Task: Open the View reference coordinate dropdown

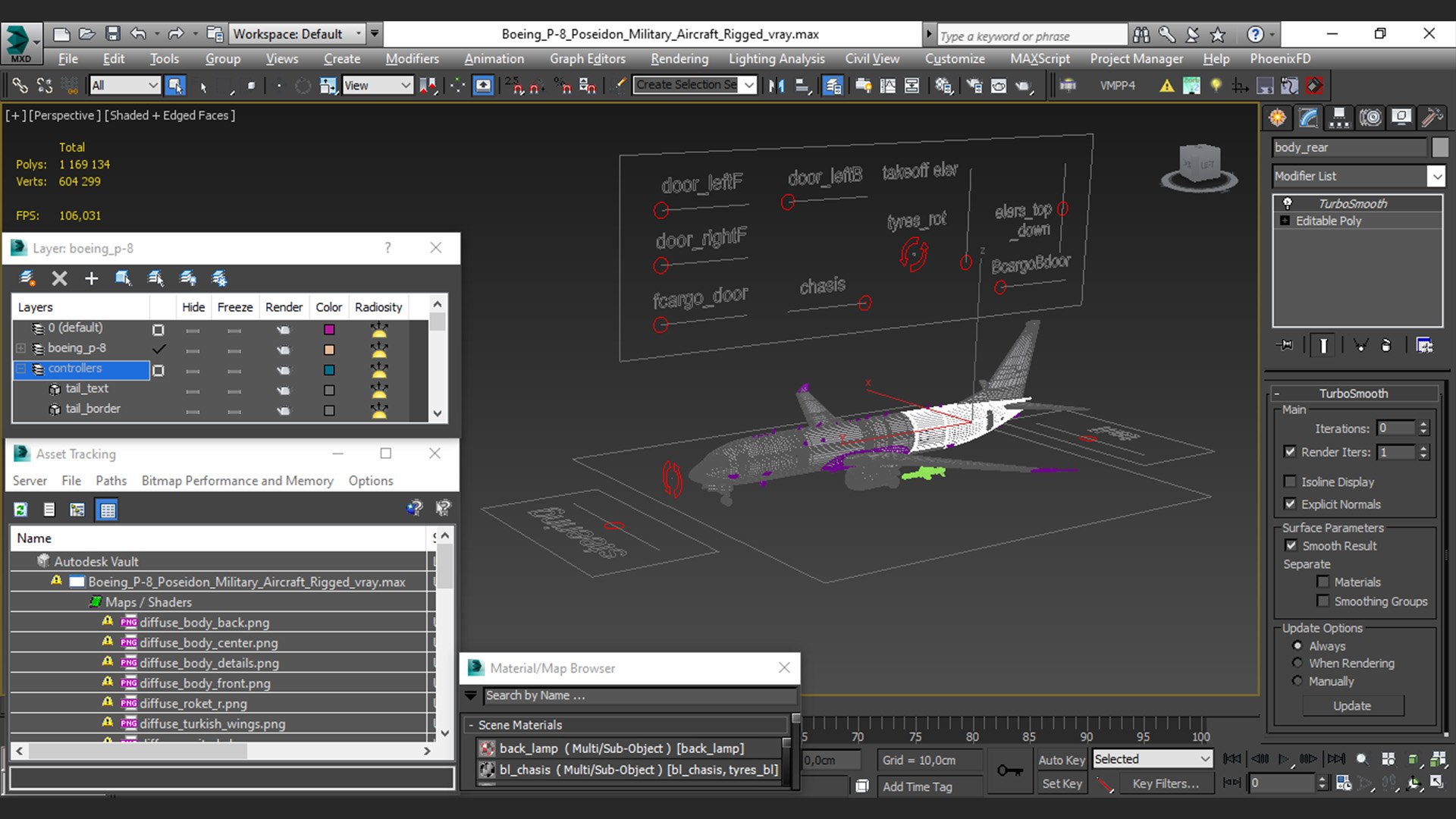Action: click(x=378, y=86)
